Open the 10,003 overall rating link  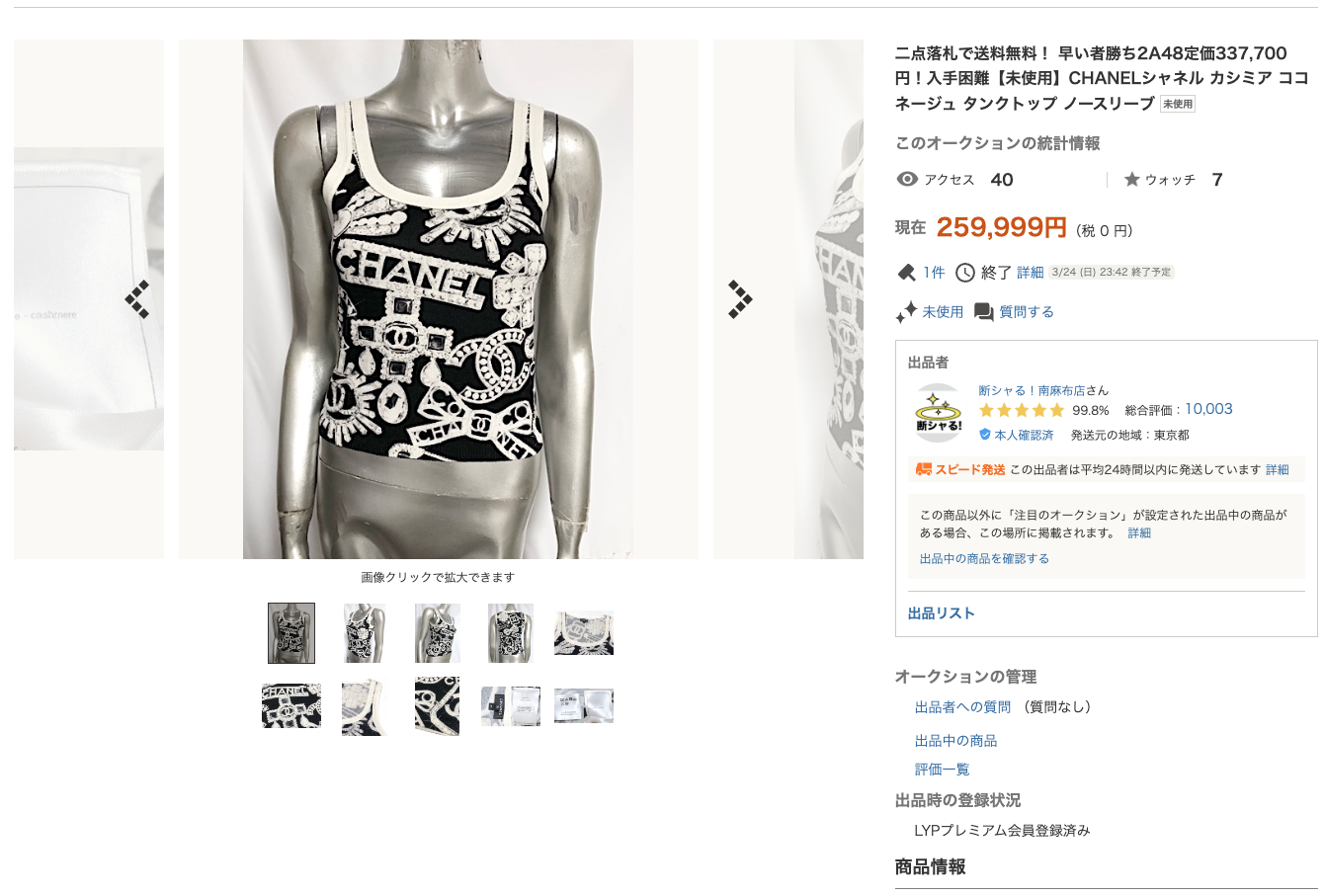pos(1208,409)
